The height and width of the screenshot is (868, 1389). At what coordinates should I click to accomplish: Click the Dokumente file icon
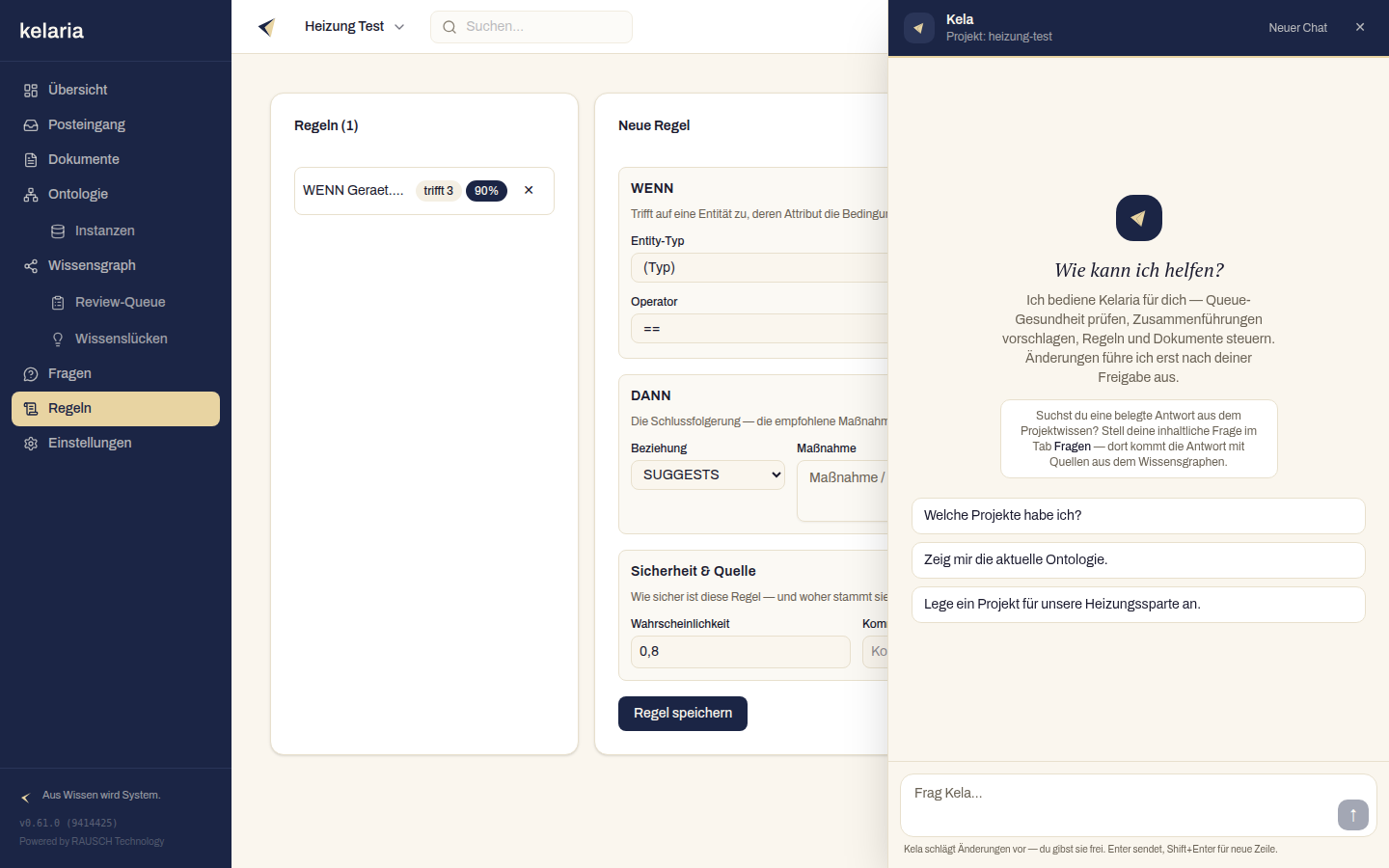click(x=31, y=160)
